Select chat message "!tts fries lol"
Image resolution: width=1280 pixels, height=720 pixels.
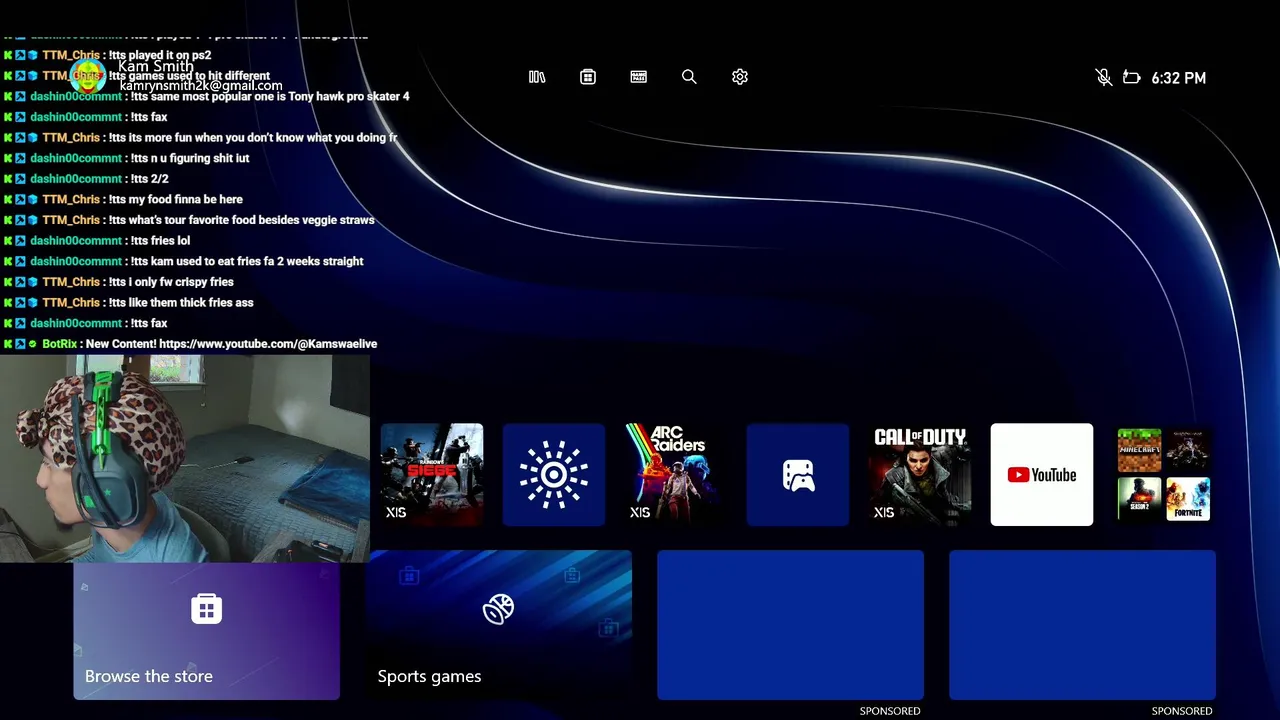pos(160,241)
